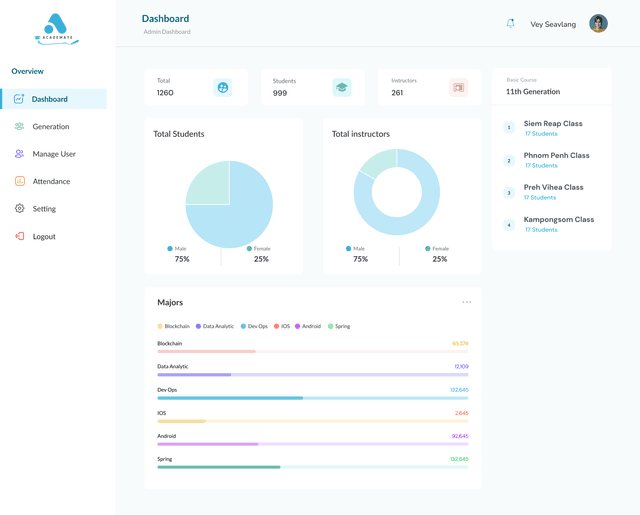Toggle the Blockchain legend item

click(x=173, y=326)
